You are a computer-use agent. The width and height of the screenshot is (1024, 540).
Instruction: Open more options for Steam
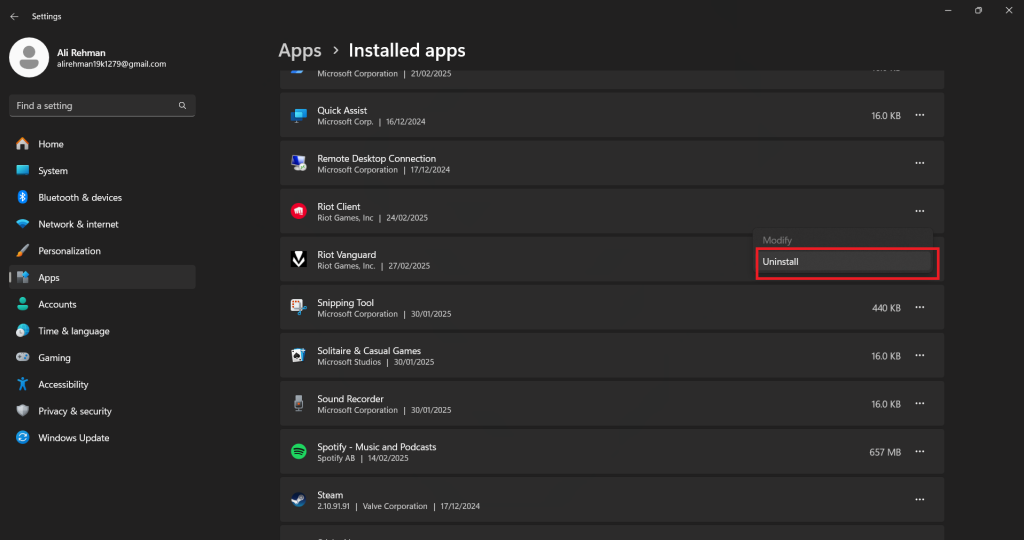tap(920, 500)
